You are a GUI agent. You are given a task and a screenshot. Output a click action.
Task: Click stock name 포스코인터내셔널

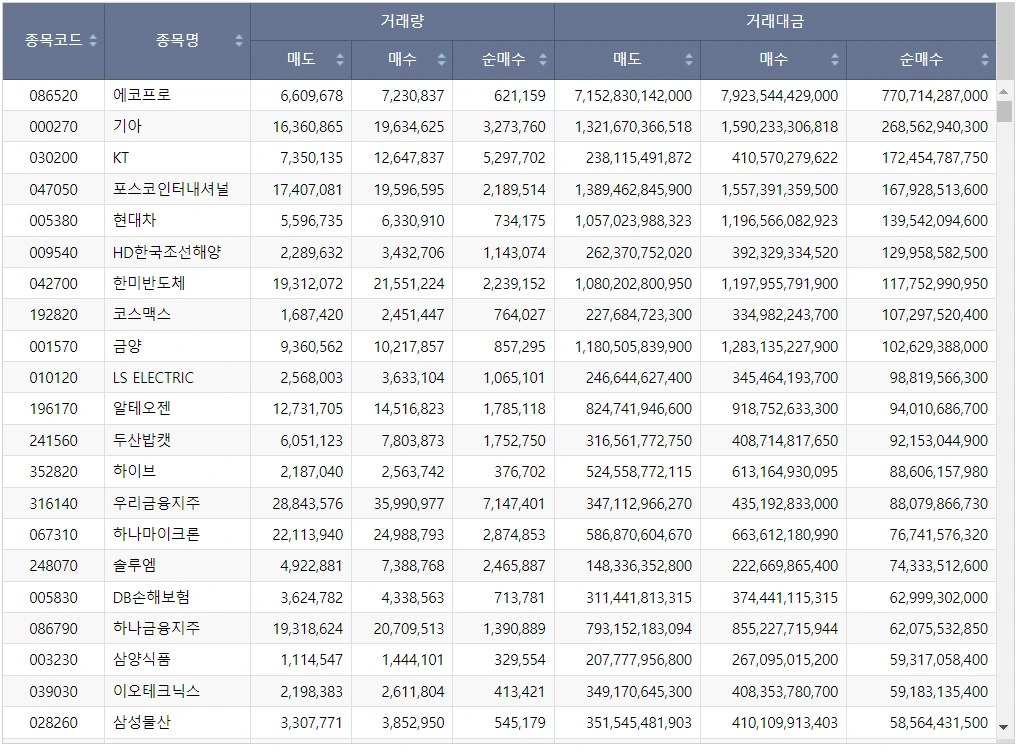(171, 189)
